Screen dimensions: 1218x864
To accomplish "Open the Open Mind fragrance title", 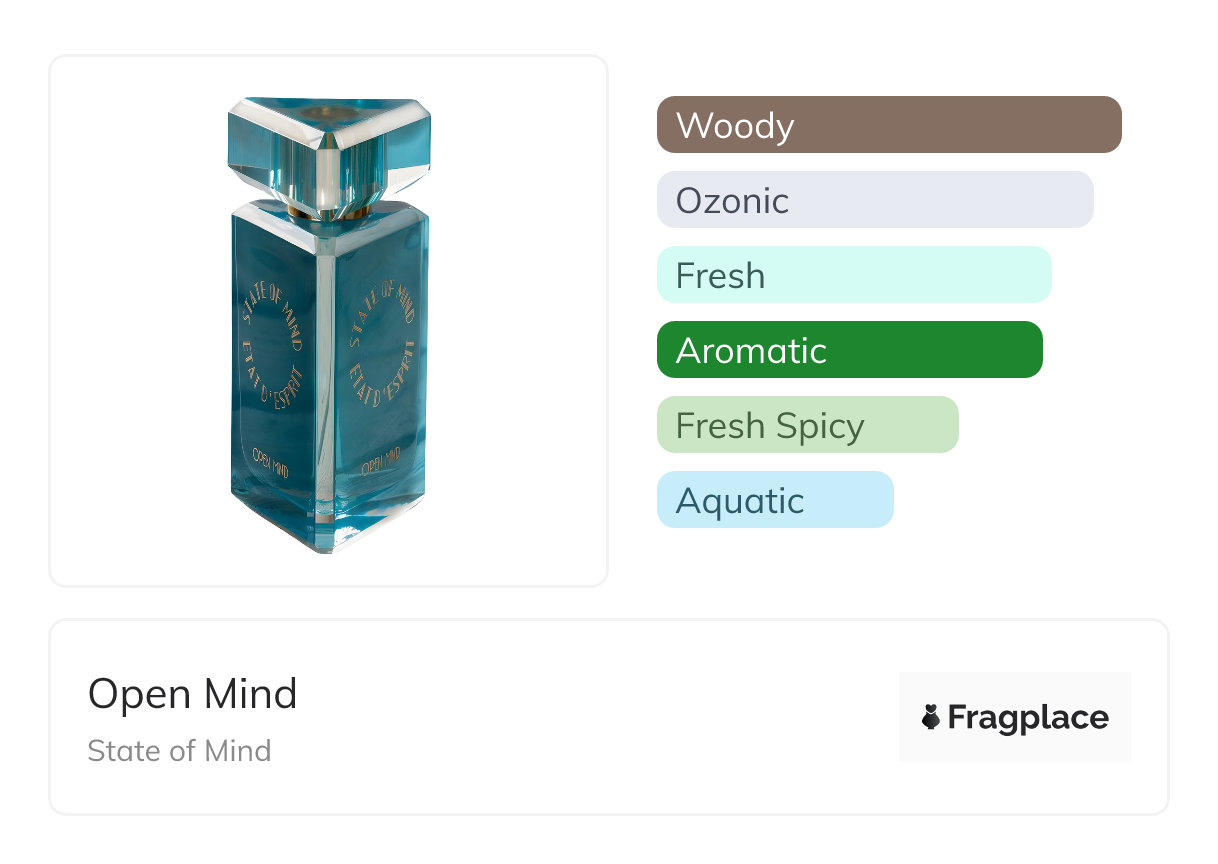I will 193,694.
